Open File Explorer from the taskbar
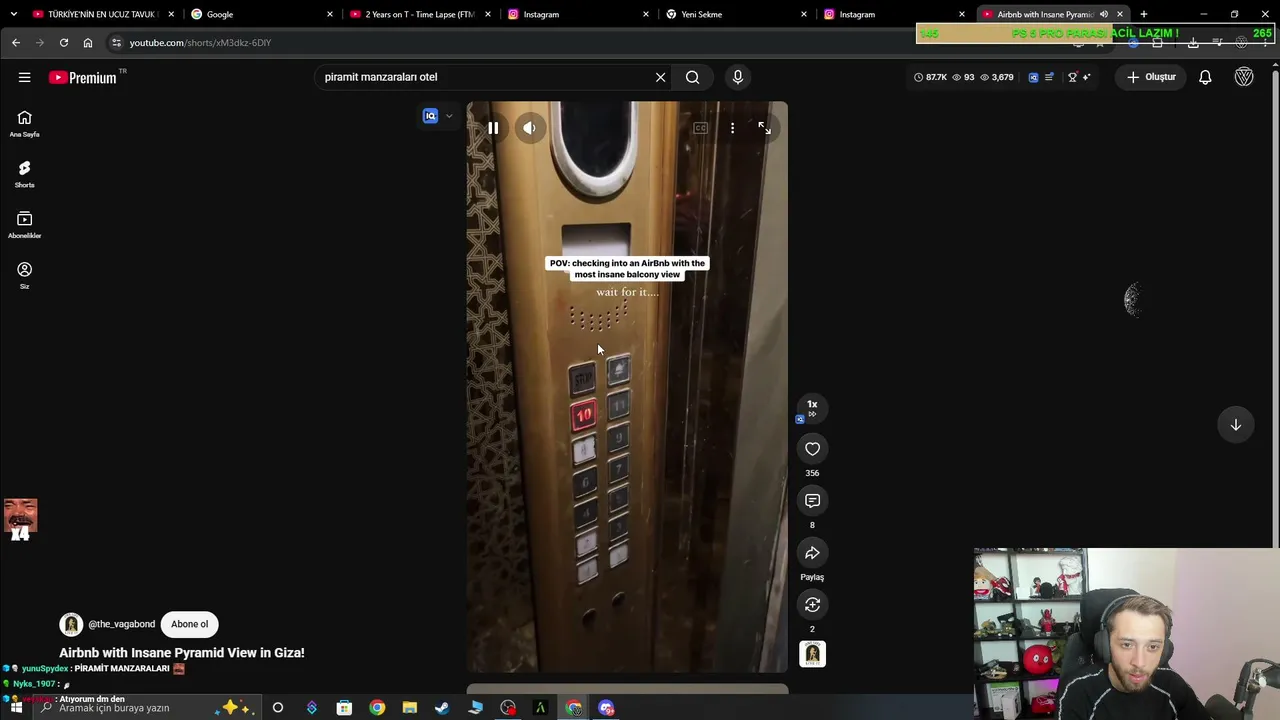 coord(409,708)
